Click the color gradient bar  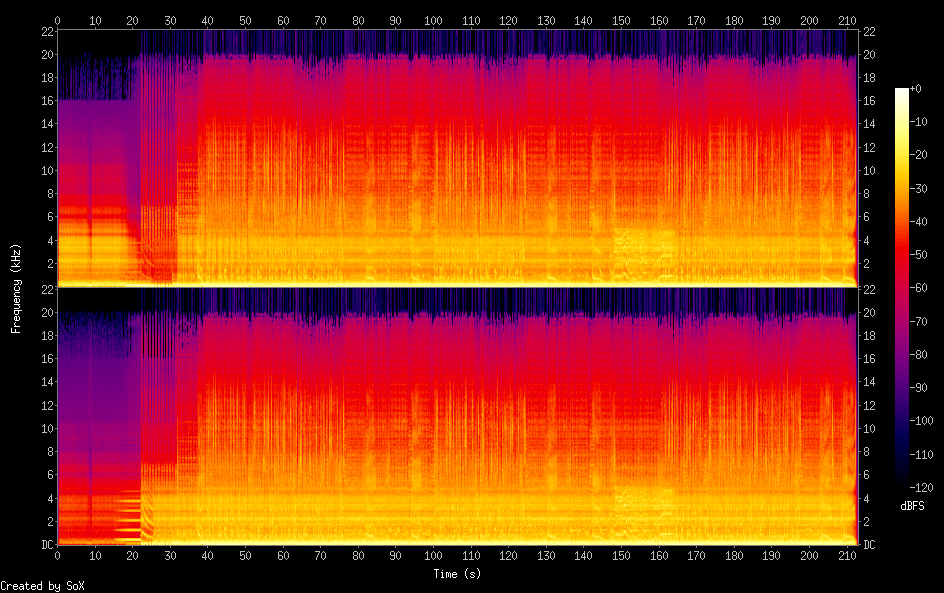902,289
